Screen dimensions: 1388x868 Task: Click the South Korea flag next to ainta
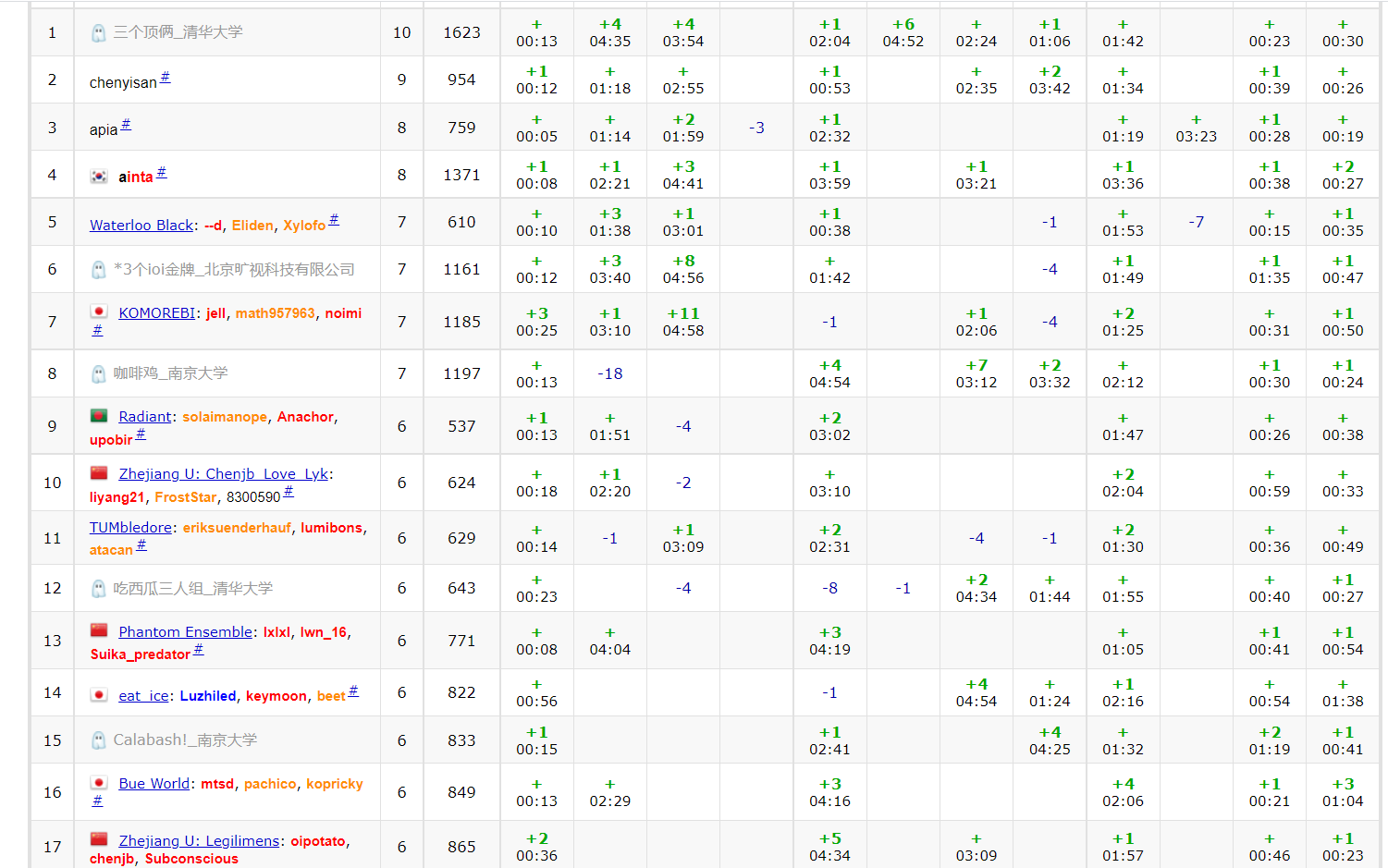[x=99, y=177]
